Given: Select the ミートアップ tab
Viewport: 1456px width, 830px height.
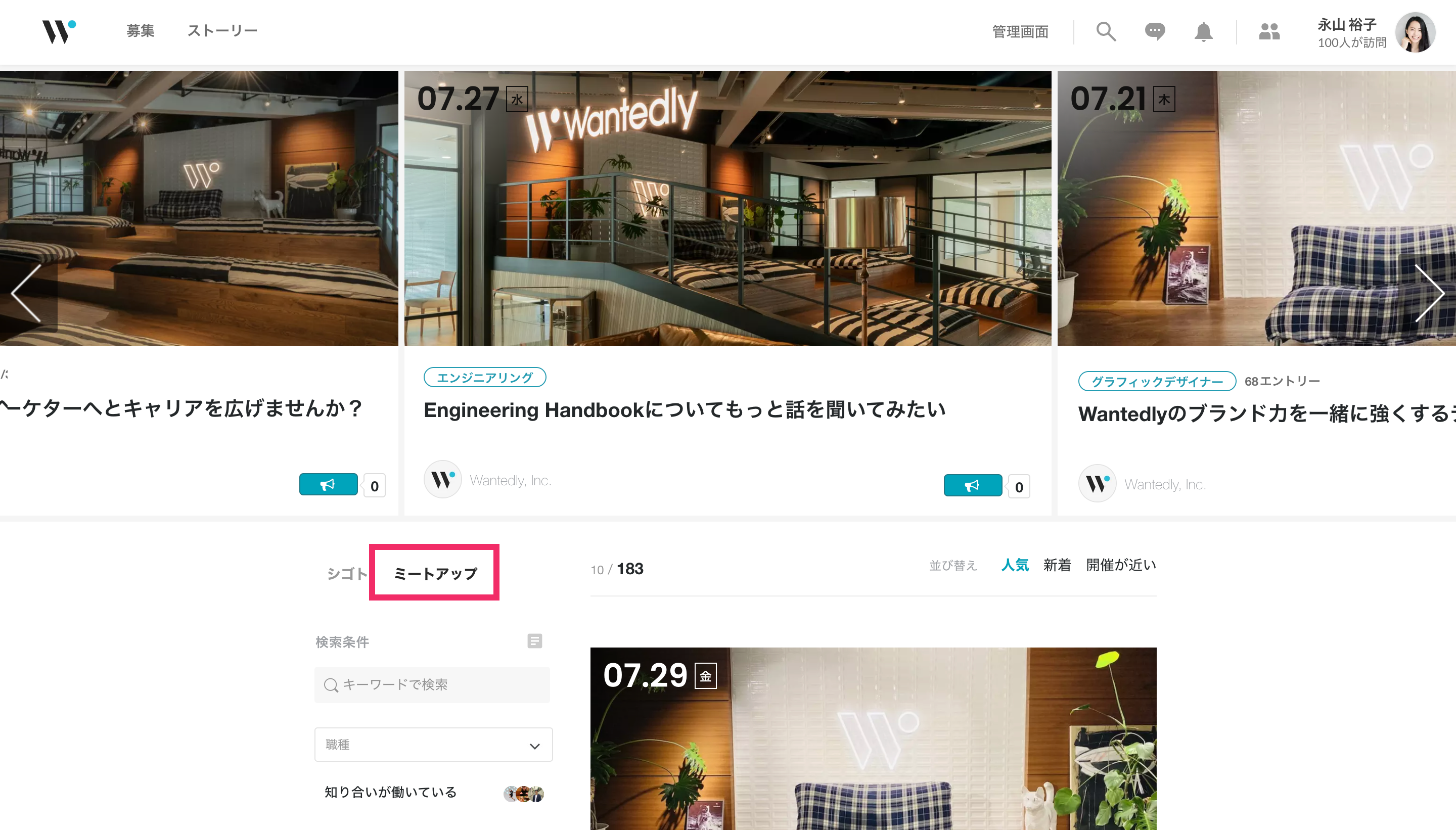Looking at the screenshot, I should pos(435,574).
